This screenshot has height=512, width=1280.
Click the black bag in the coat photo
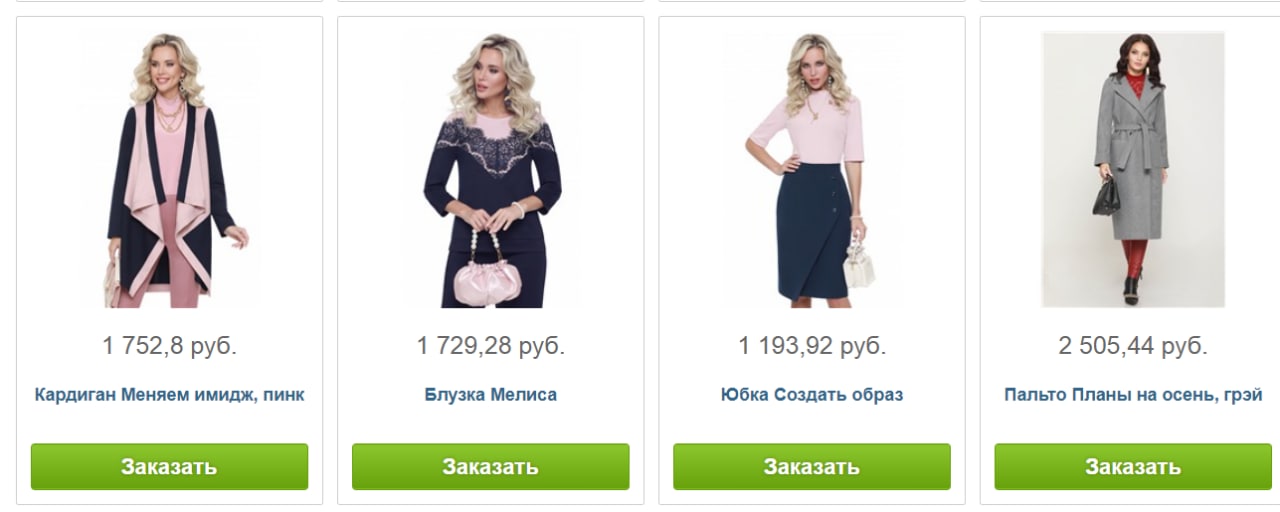click(x=1106, y=195)
